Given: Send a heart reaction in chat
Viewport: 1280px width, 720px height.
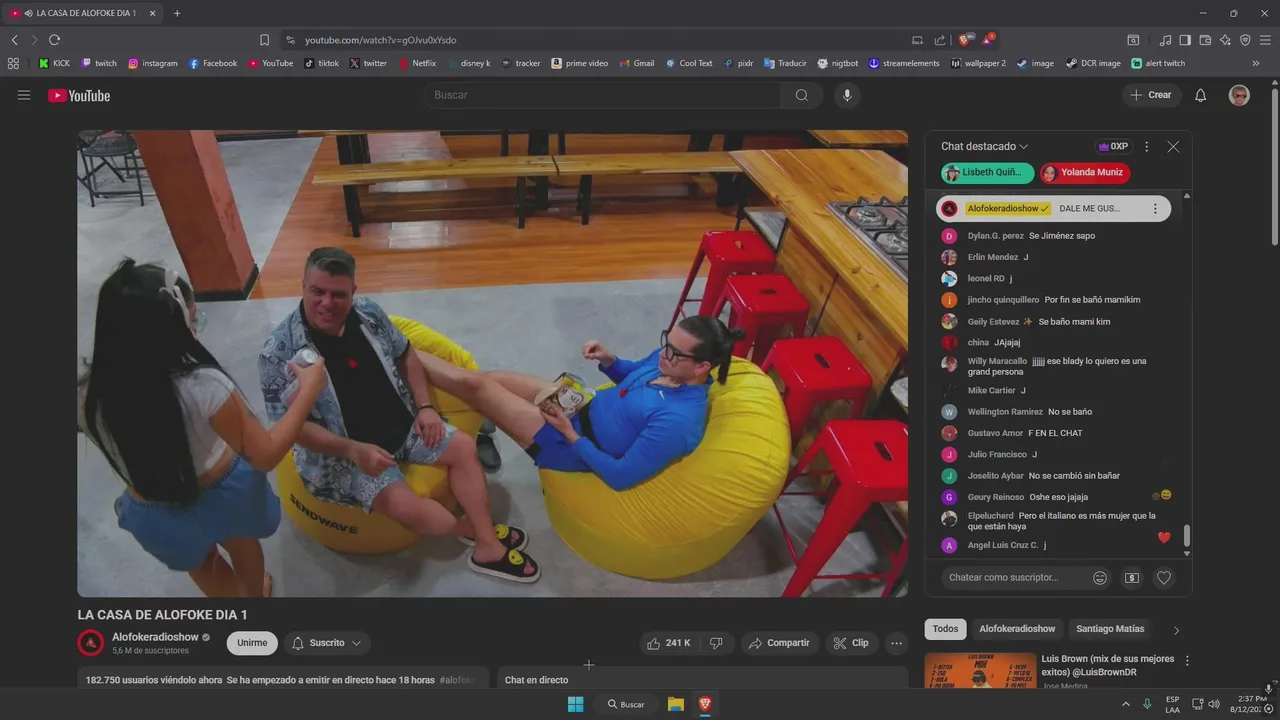Looking at the screenshot, I should pyautogui.click(x=1164, y=577).
